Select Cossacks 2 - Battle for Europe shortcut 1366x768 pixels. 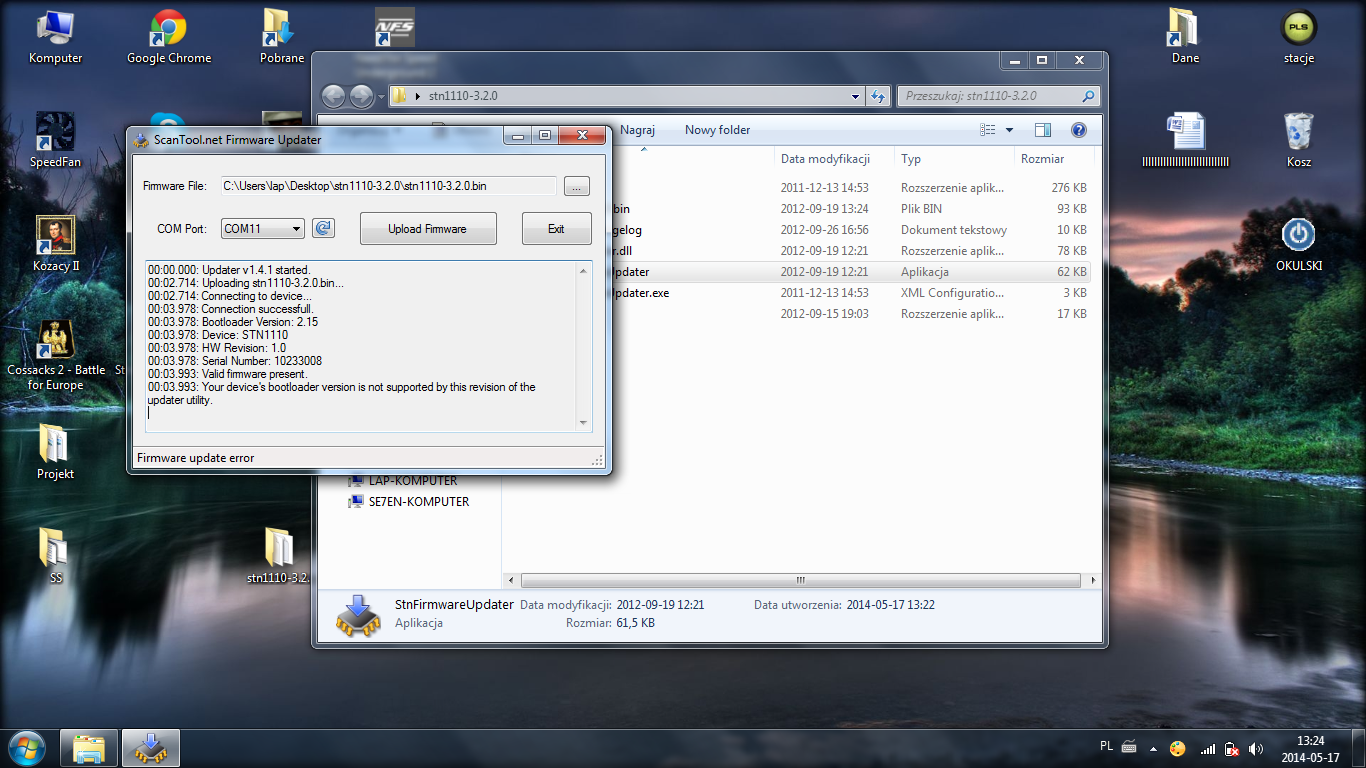pos(55,355)
